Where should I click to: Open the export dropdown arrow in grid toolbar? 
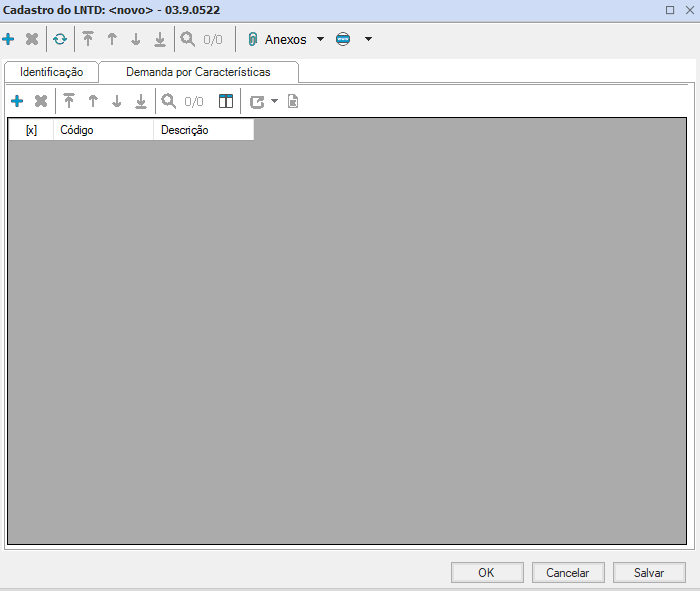coord(274,101)
